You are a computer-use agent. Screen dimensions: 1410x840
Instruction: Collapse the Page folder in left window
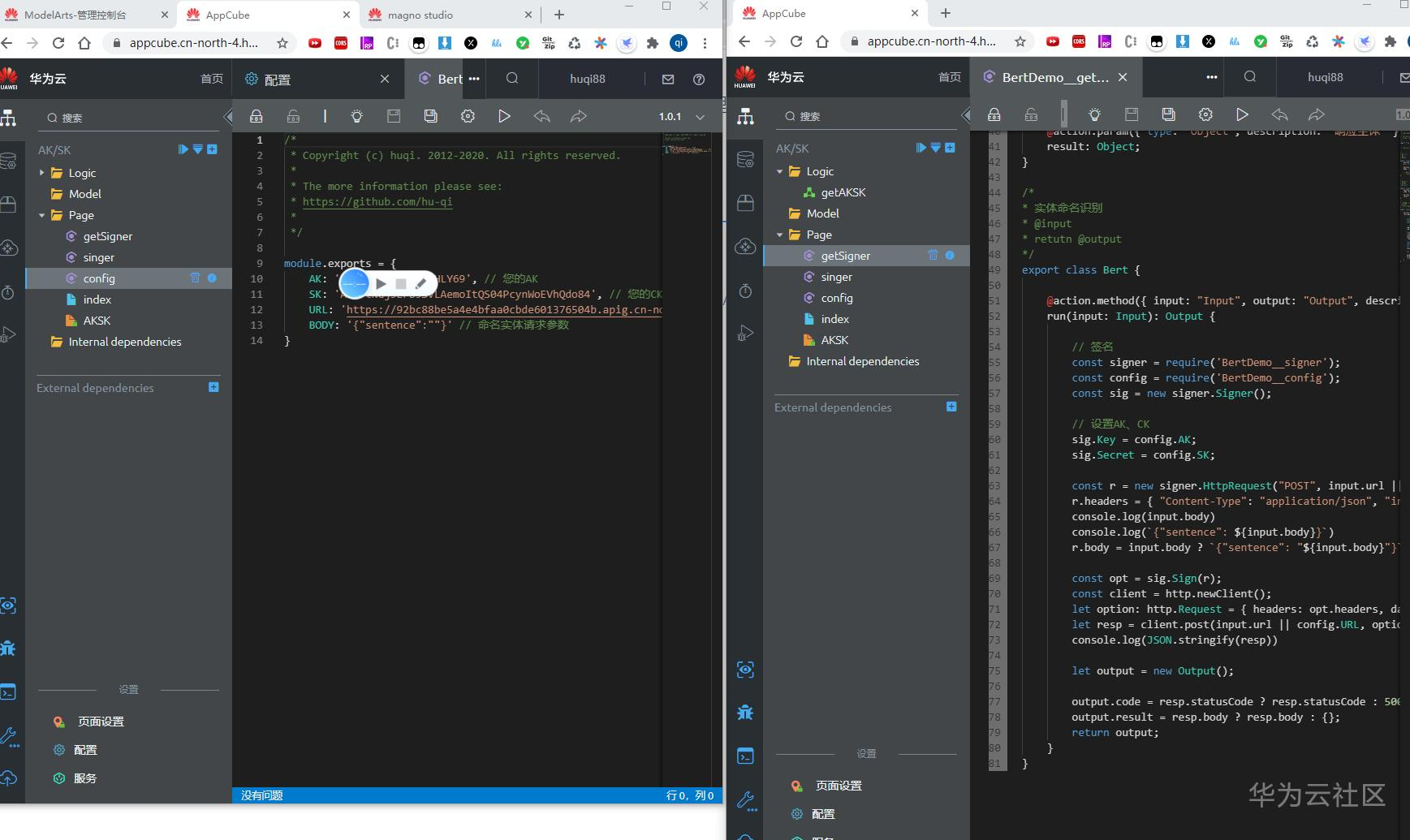pyautogui.click(x=42, y=215)
